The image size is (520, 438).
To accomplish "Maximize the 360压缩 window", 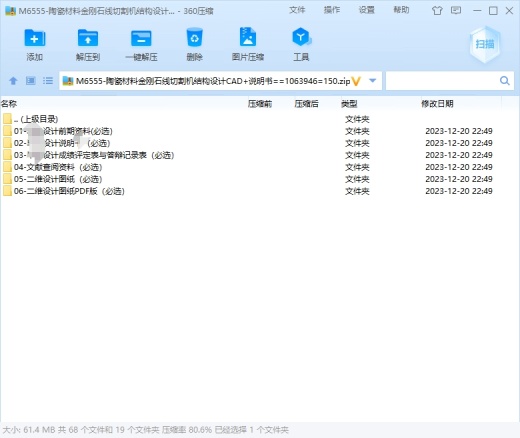I will click(x=493, y=11).
